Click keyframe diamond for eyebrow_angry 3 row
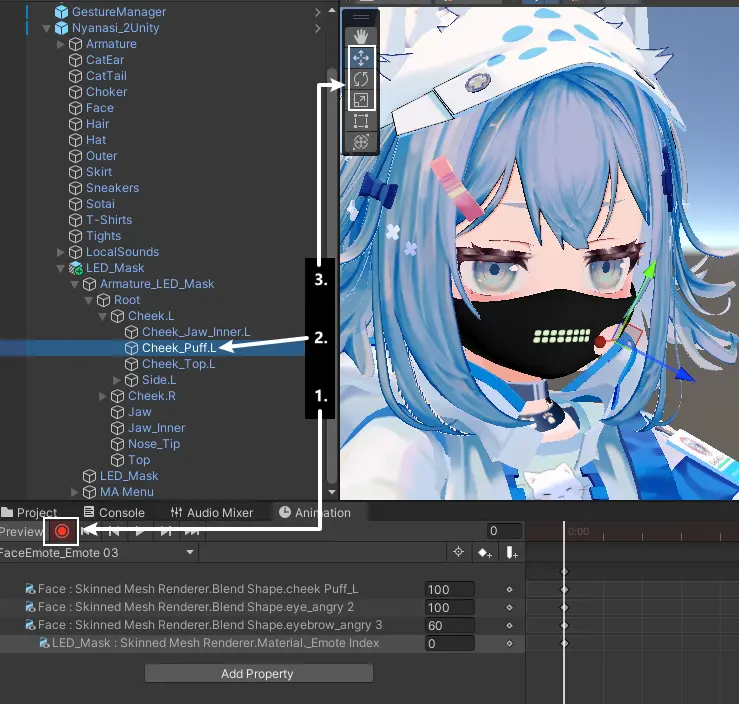739x704 pixels. click(x=509, y=625)
